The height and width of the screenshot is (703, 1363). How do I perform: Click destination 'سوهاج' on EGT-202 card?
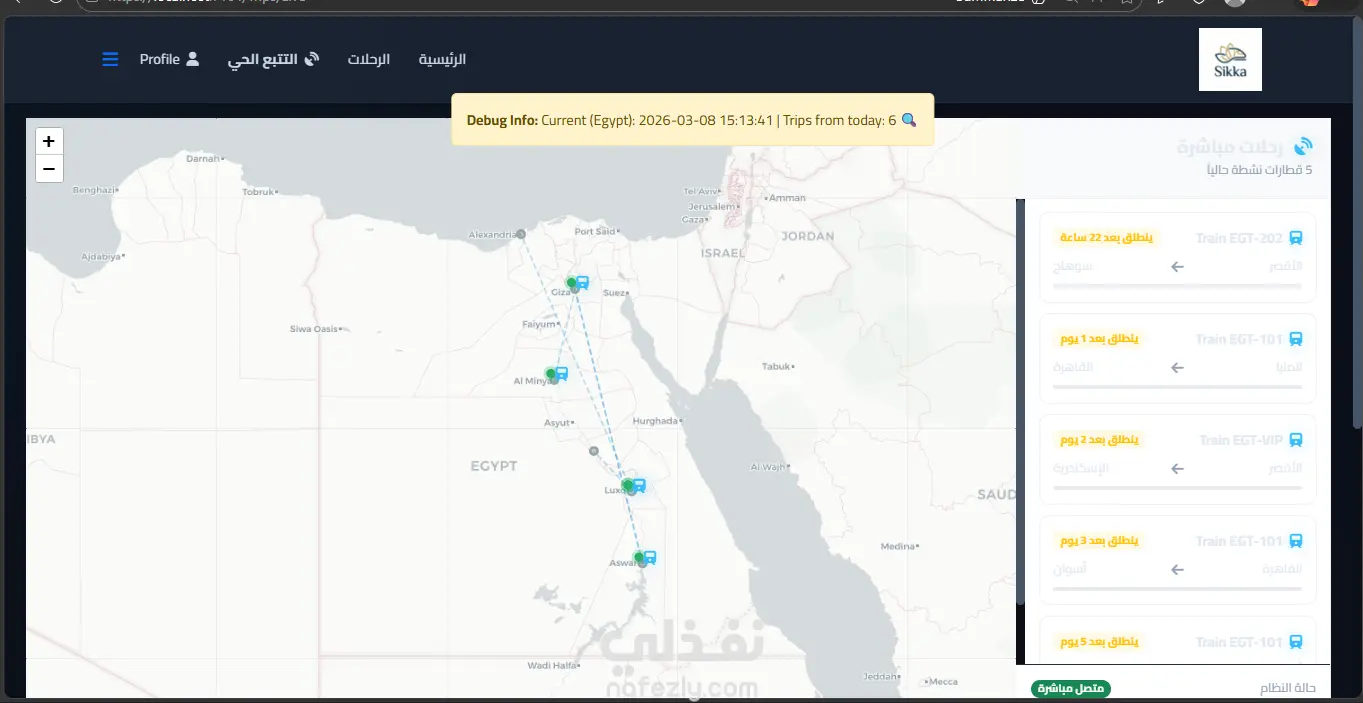(1073, 266)
